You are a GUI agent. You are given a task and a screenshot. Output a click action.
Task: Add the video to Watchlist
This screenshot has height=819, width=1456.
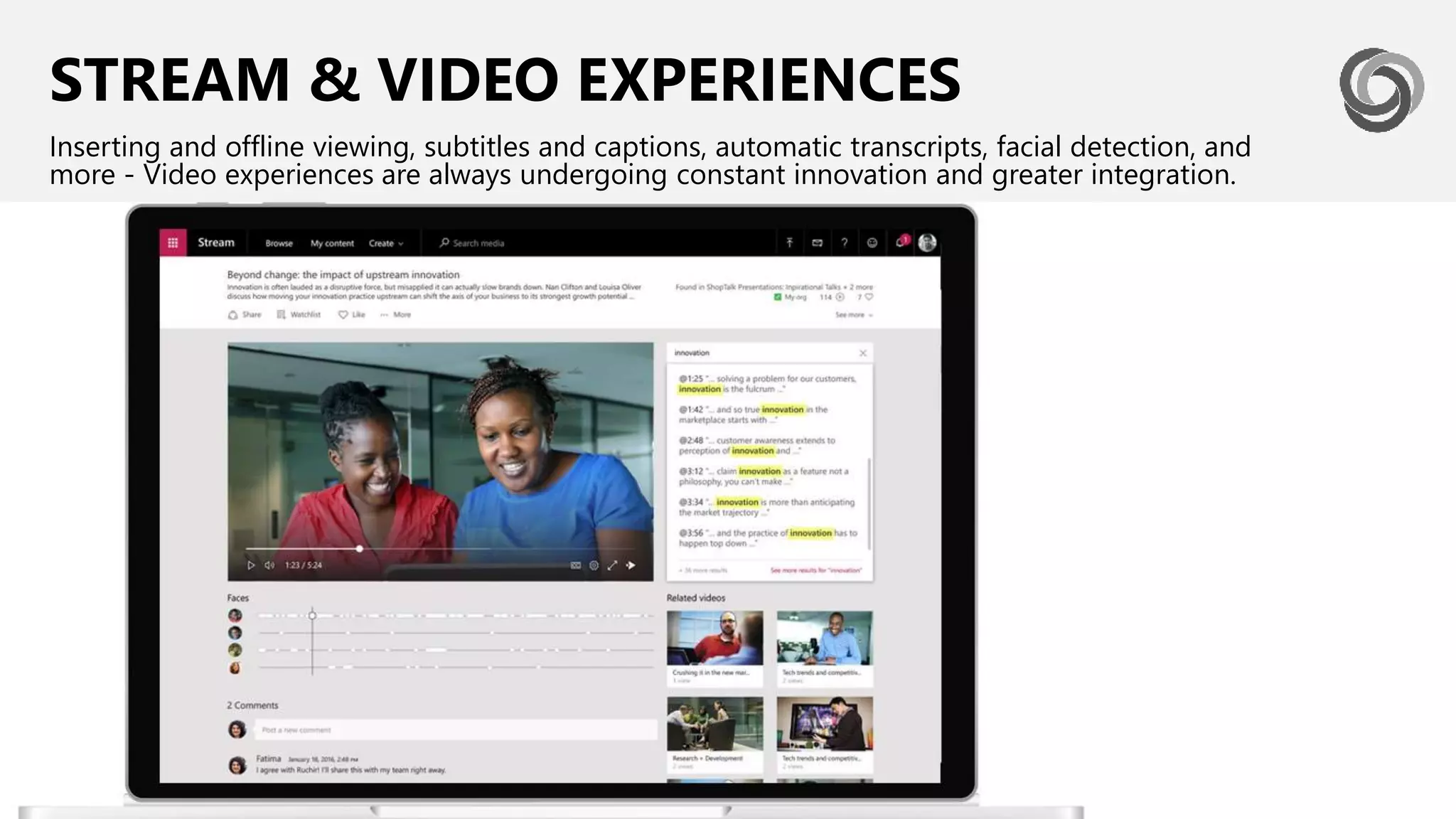[x=299, y=314]
